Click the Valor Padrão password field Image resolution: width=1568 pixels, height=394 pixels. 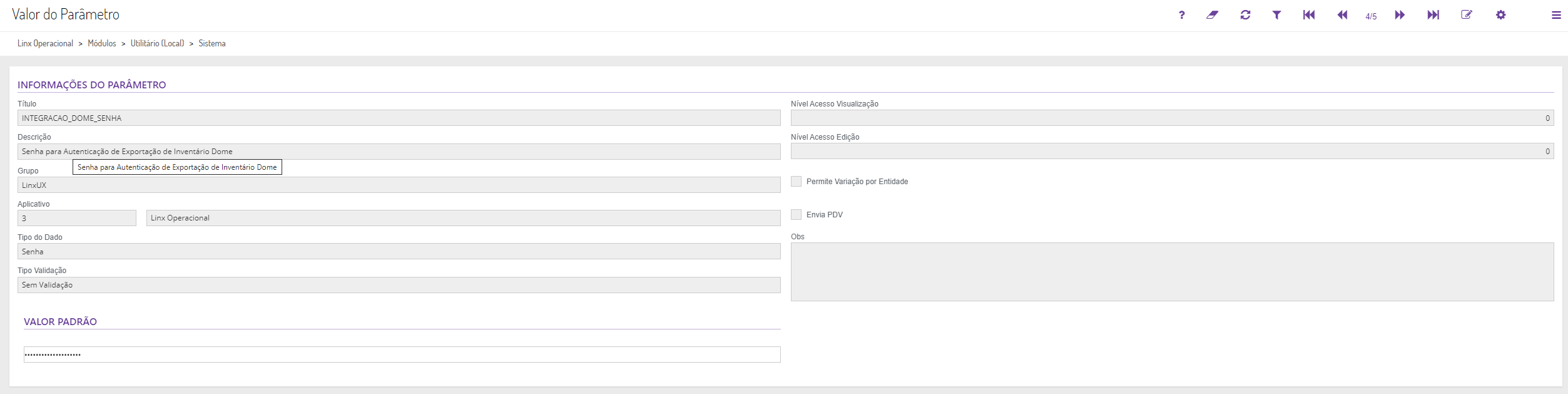point(402,355)
